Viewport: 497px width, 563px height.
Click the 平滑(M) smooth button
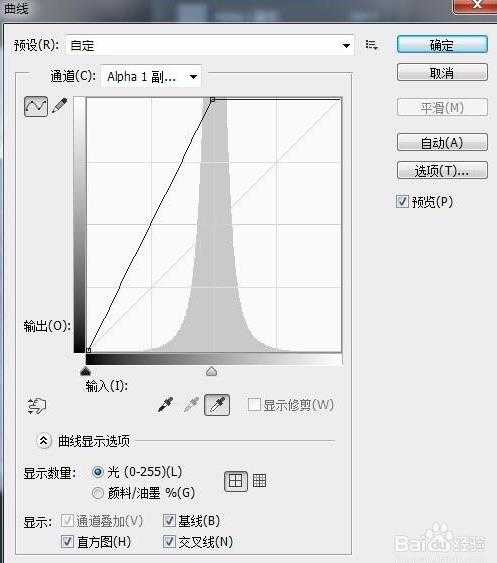[442, 107]
